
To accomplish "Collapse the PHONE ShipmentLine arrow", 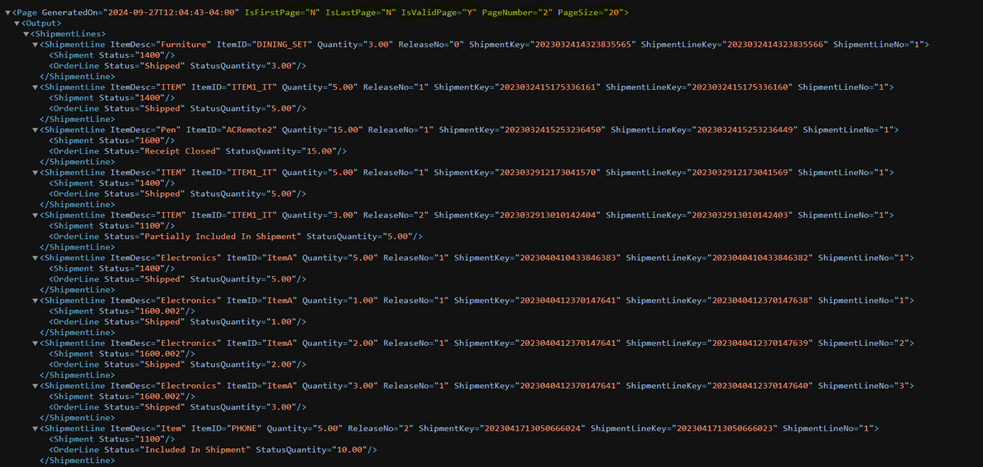I will coord(36,429).
